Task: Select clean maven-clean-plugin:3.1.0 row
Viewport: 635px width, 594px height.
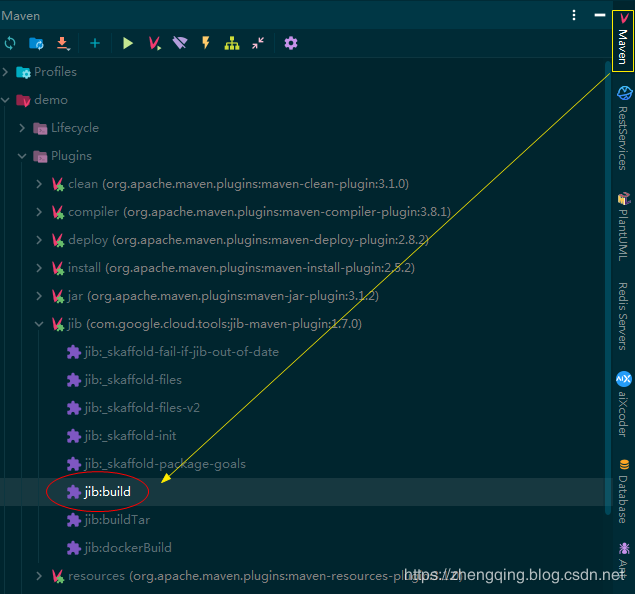Action: click(x=239, y=184)
